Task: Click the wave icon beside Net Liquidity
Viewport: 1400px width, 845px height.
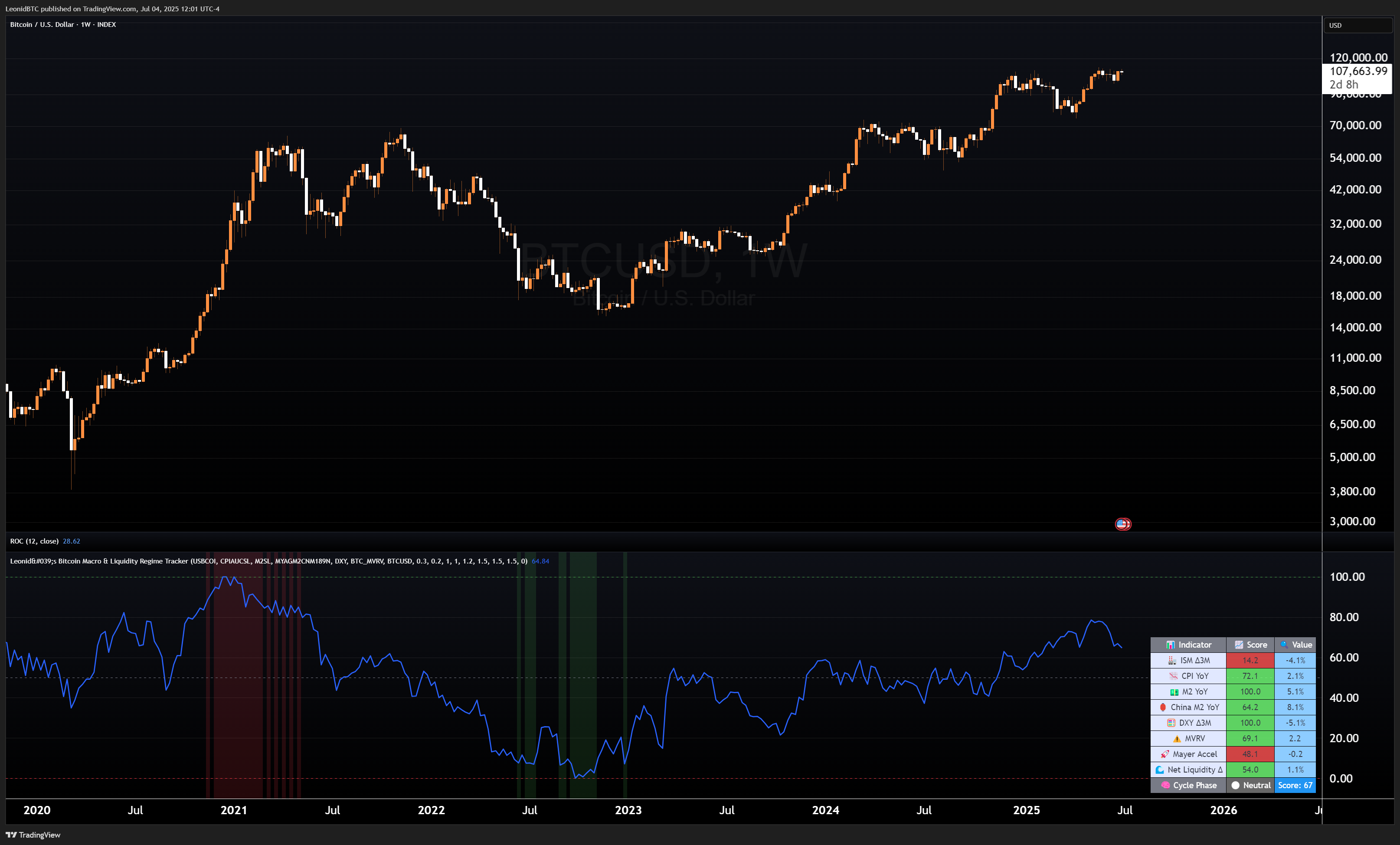Action: coord(1160,770)
